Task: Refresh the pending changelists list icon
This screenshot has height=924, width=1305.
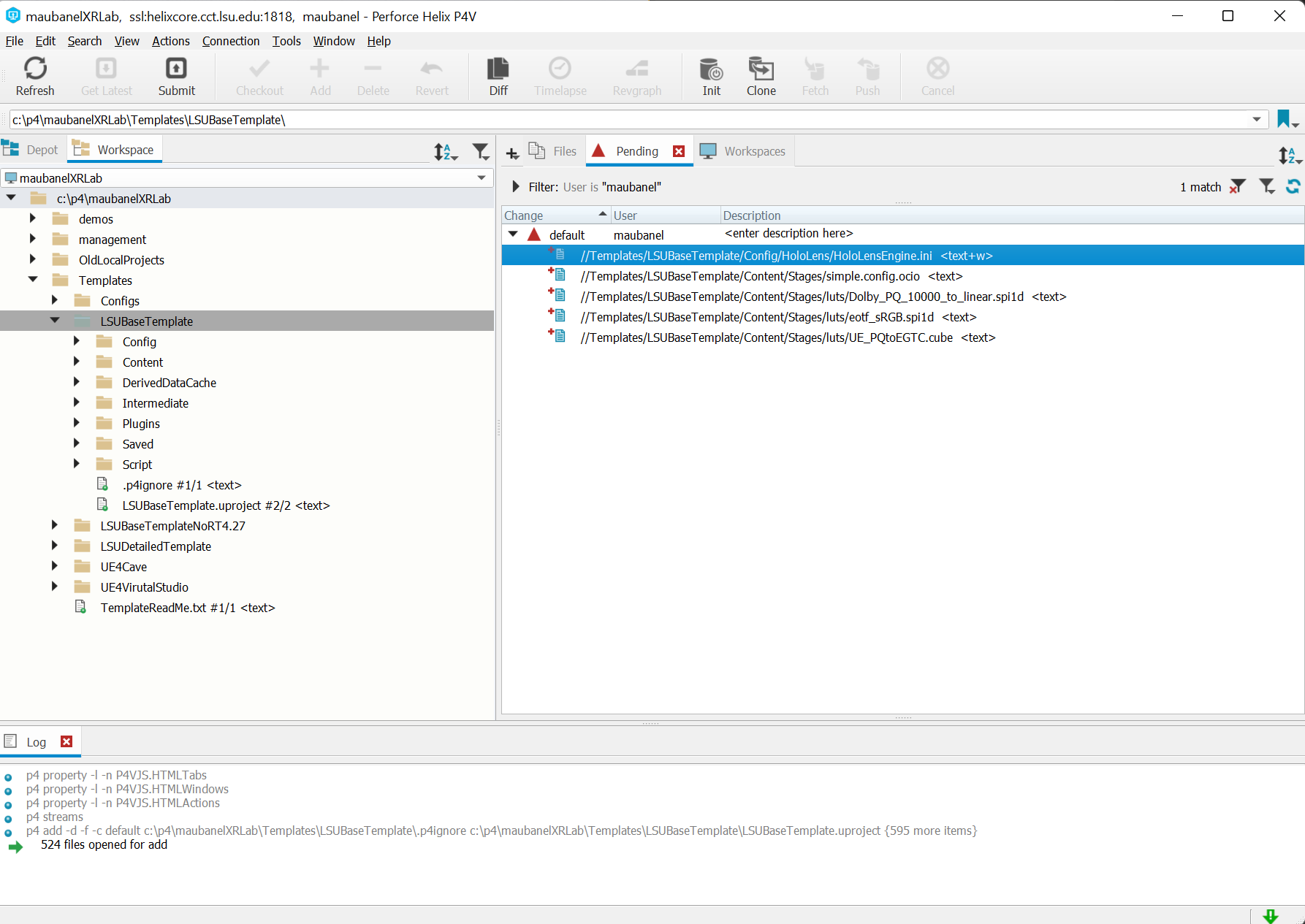Action: pyautogui.click(x=1293, y=187)
